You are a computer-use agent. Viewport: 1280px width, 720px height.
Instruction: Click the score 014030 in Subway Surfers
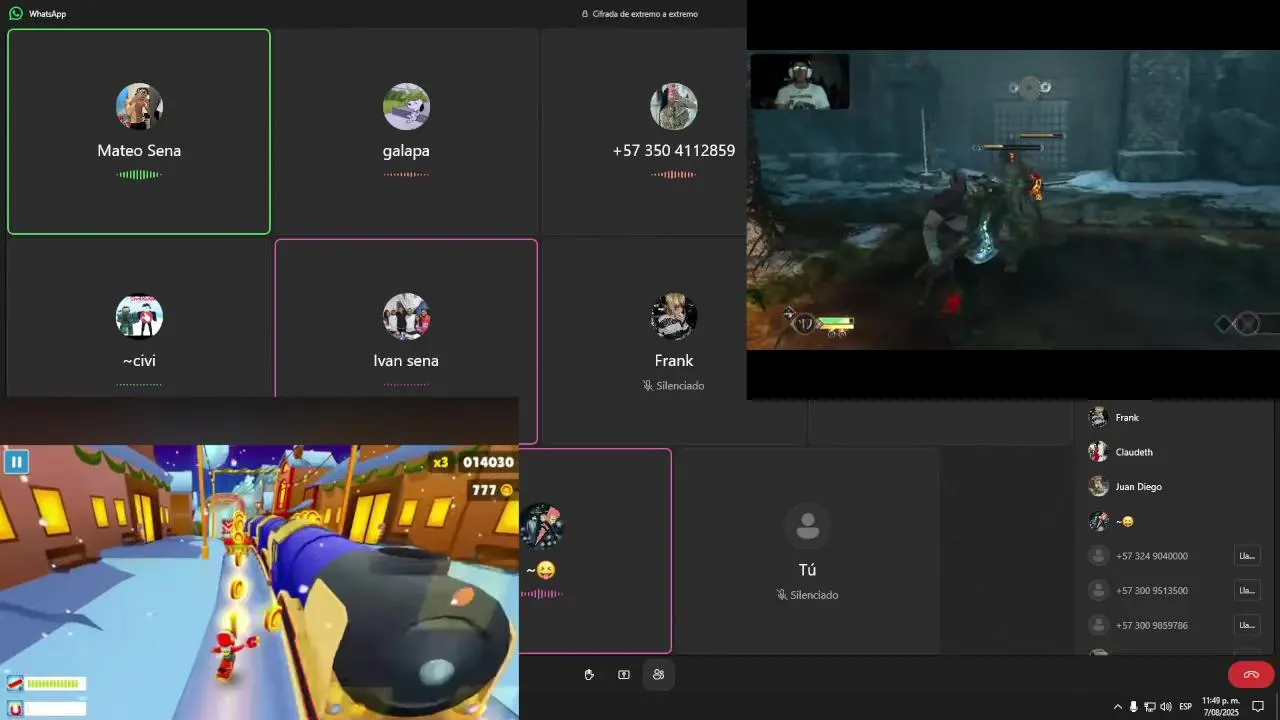coord(488,462)
